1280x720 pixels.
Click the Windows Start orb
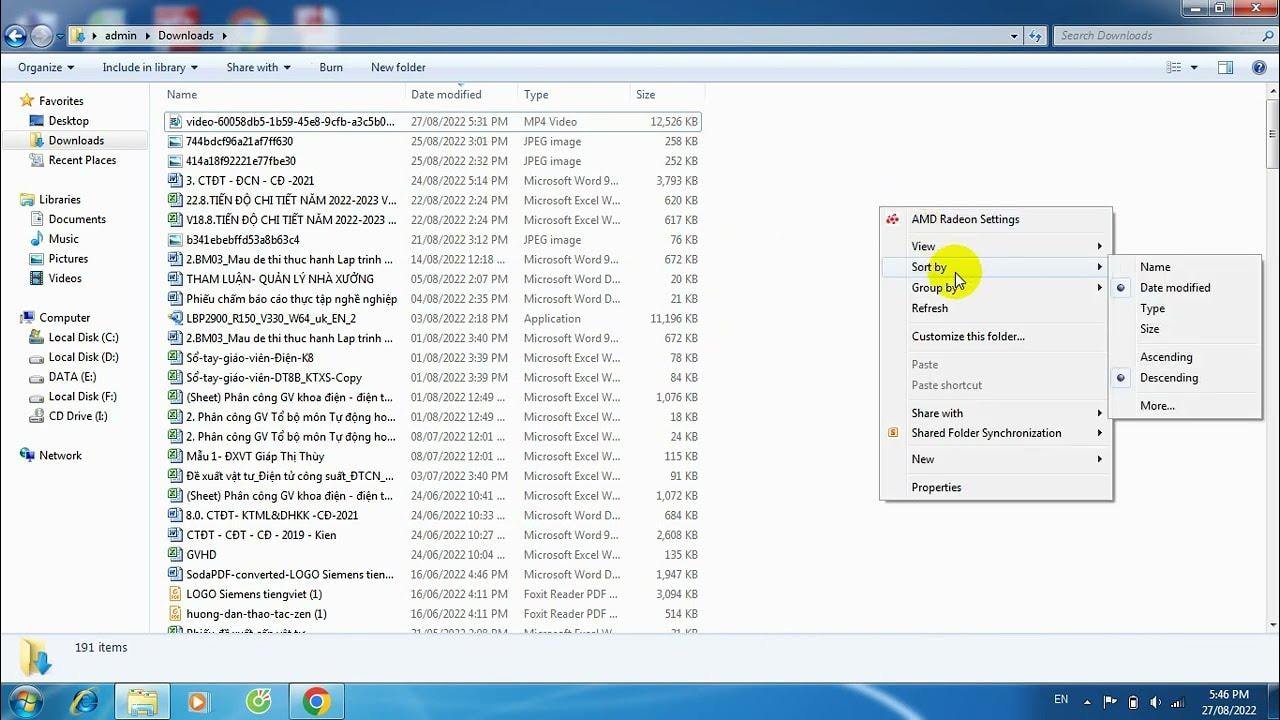pos(24,701)
